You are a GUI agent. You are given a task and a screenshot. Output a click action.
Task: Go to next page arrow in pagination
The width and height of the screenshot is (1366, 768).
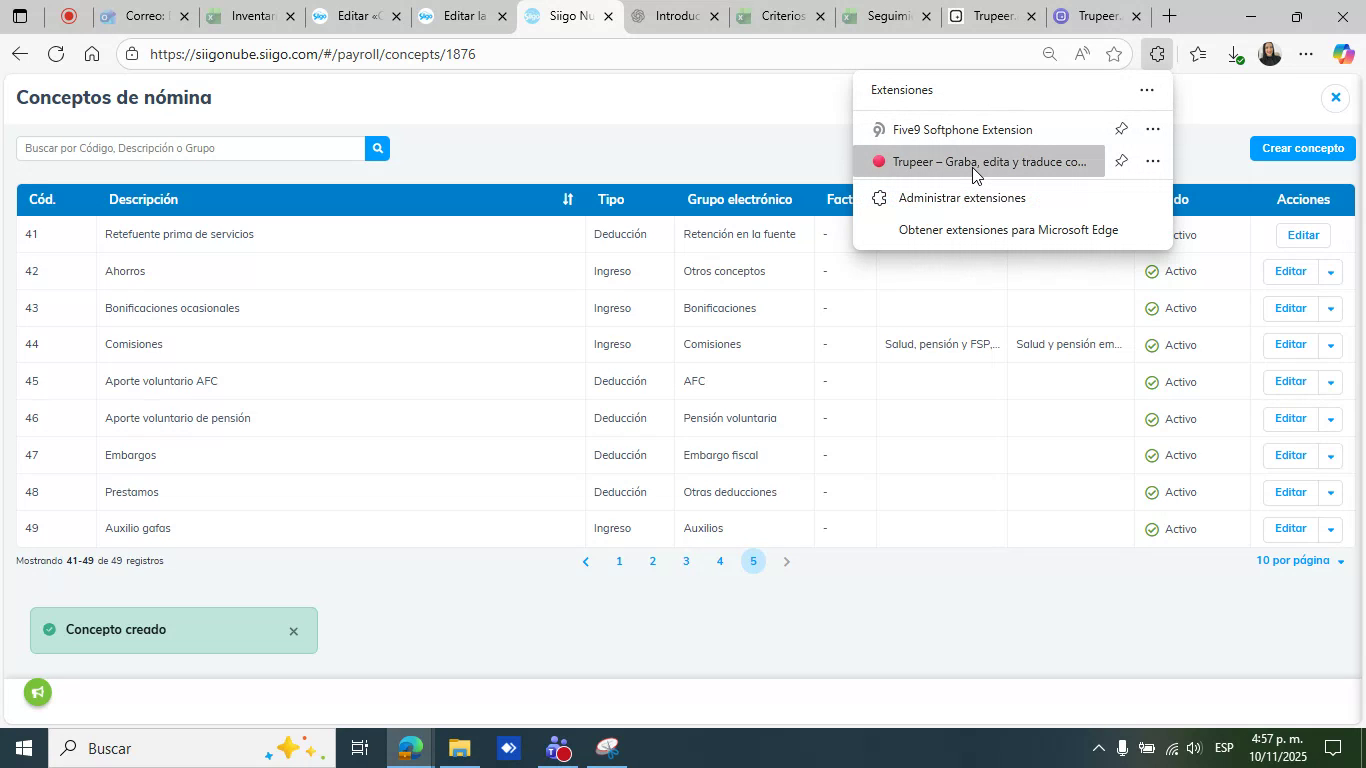pos(787,562)
